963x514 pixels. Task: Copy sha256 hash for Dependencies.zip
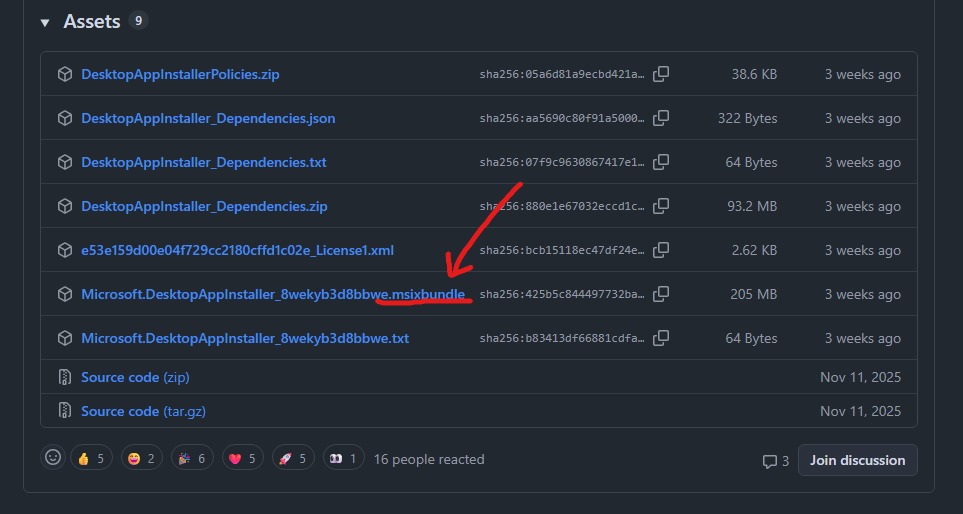tap(661, 206)
